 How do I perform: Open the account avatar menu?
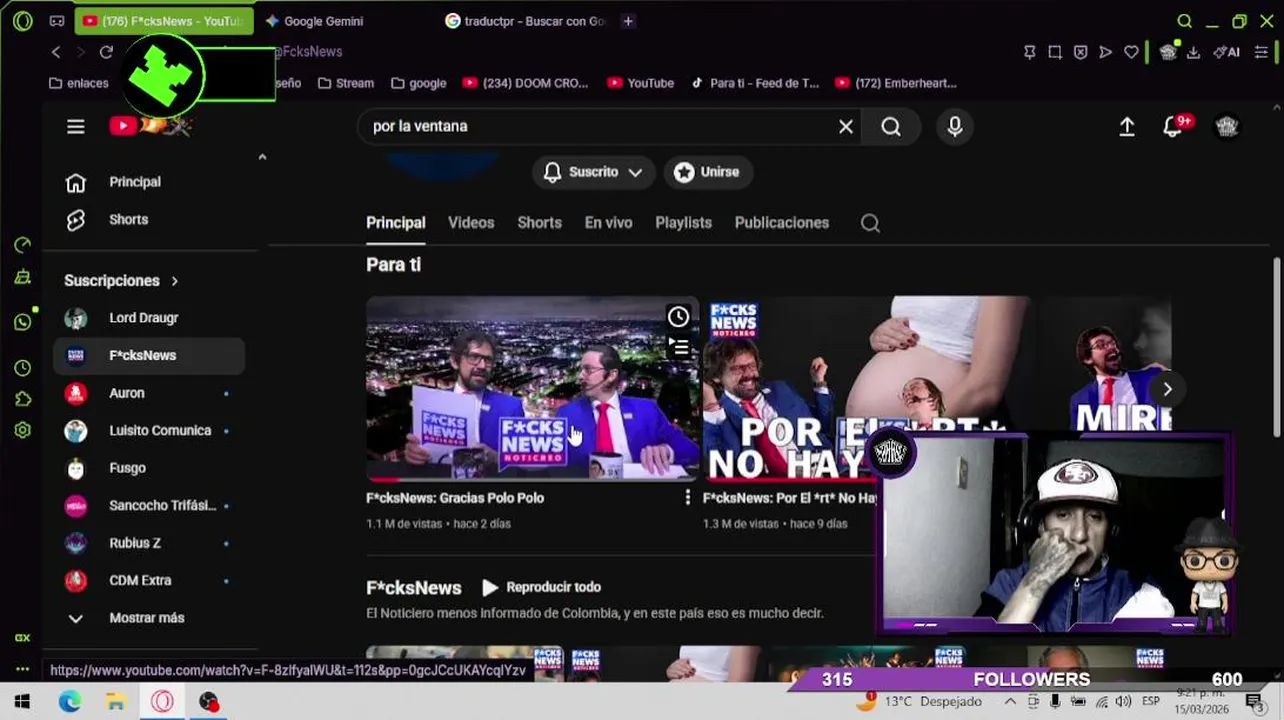pos(1227,126)
